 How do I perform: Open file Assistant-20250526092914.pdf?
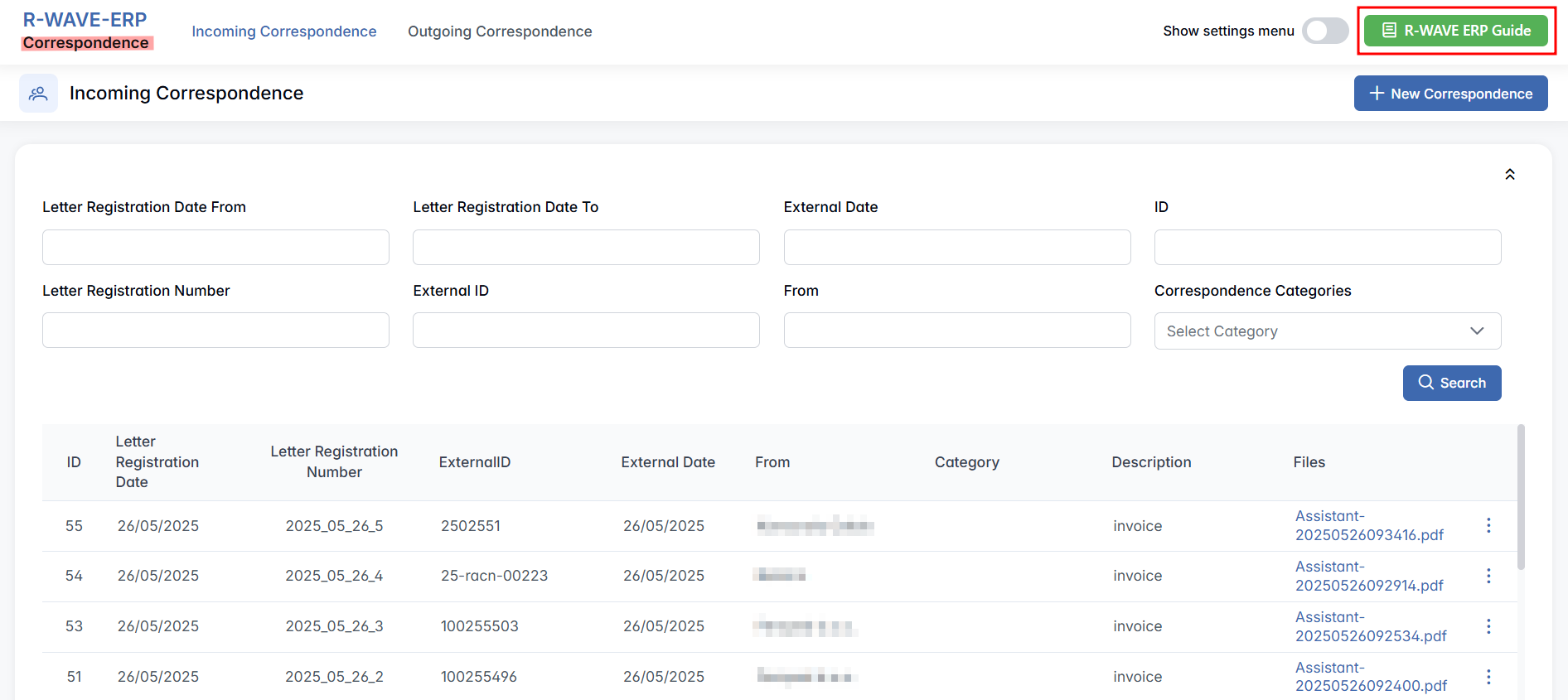pos(1368,576)
